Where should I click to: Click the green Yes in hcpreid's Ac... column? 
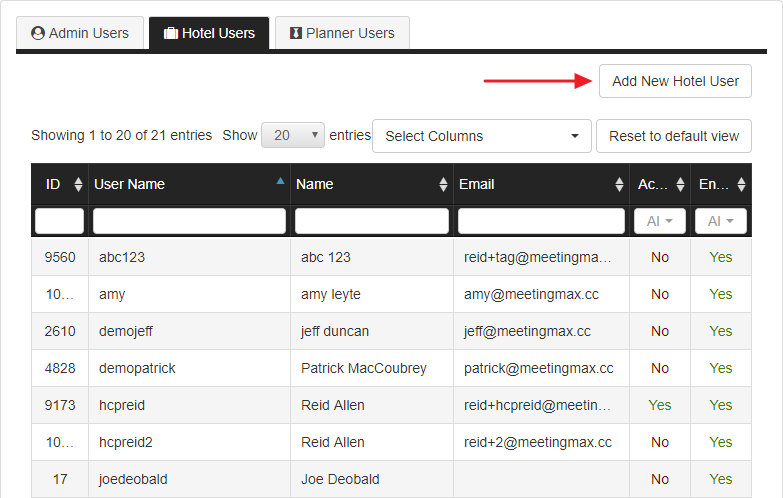pyautogui.click(x=660, y=405)
